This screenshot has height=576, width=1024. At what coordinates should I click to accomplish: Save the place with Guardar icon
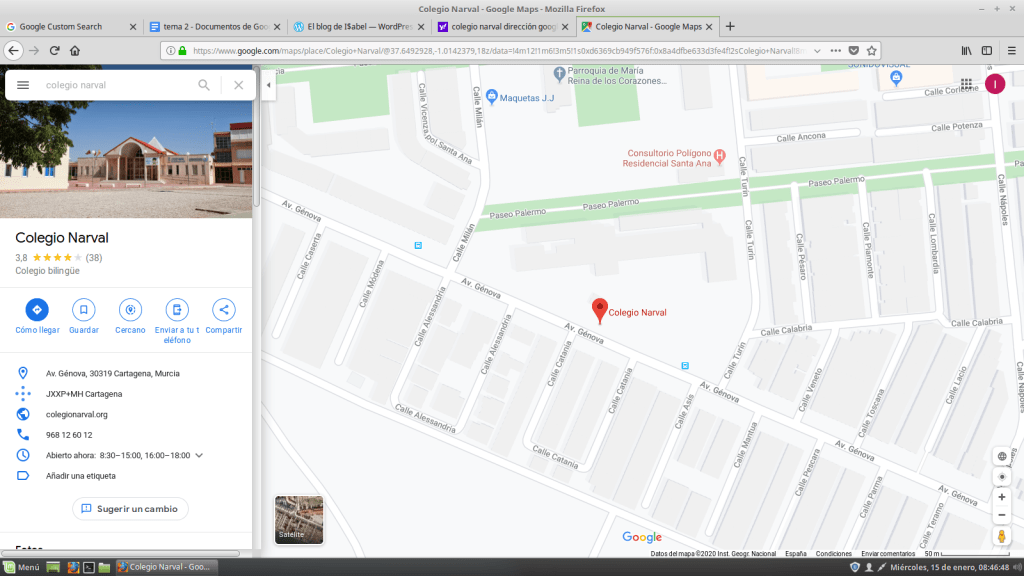pos(84,309)
